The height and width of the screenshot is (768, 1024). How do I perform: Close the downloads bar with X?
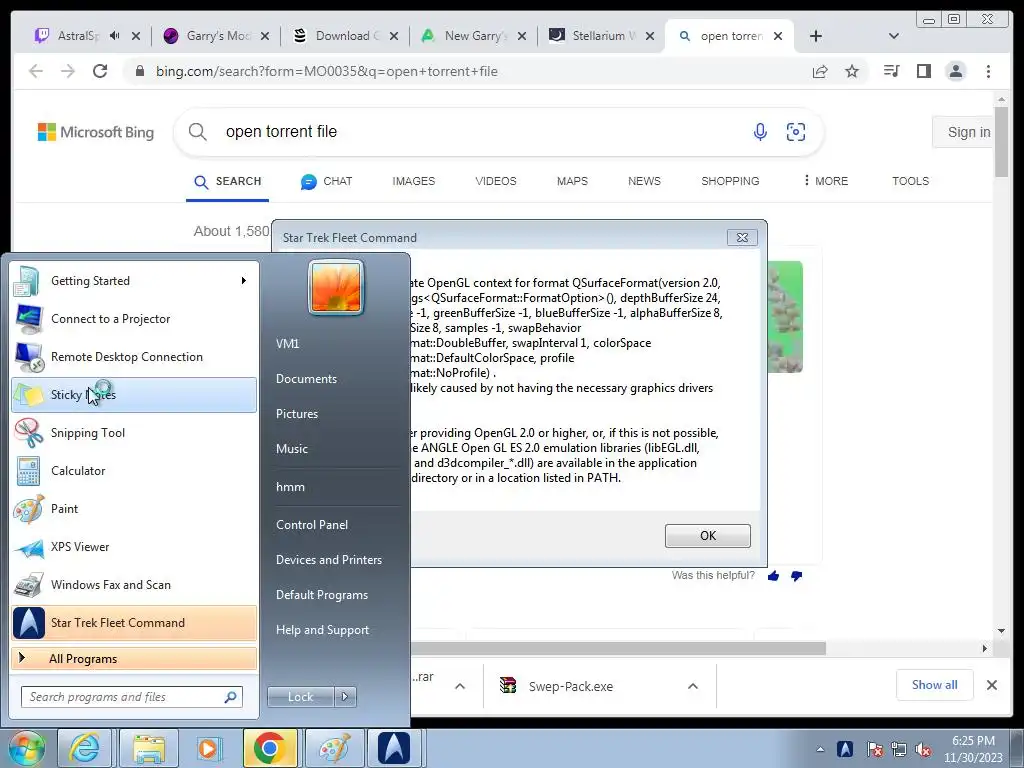[x=991, y=685]
